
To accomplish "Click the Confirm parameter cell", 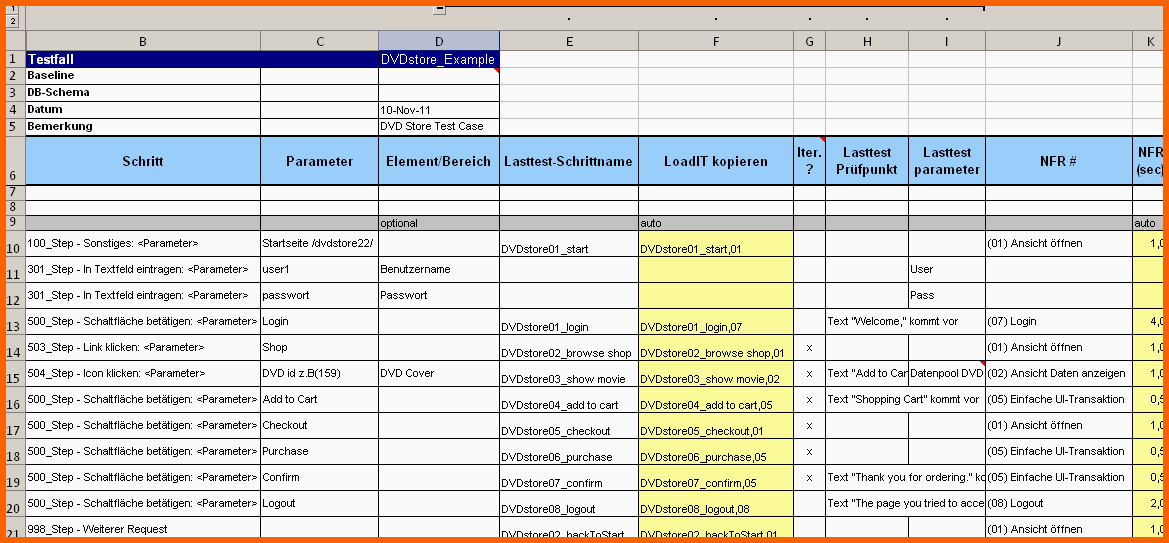I will [320, 477].
